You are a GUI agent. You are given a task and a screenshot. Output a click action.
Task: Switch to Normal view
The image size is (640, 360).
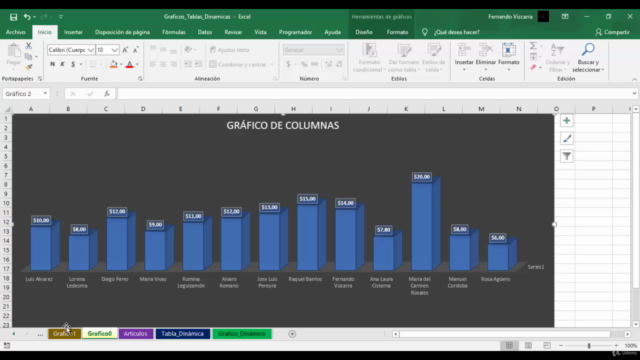pos(509,346)
